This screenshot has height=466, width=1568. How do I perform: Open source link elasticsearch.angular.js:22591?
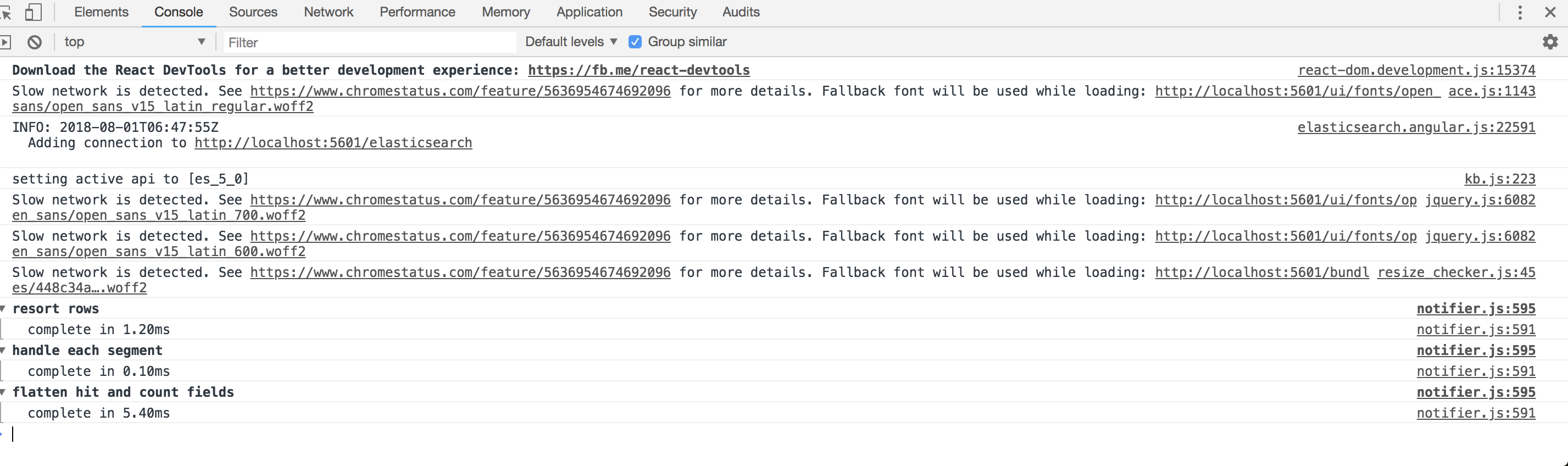coord(1416,127)
